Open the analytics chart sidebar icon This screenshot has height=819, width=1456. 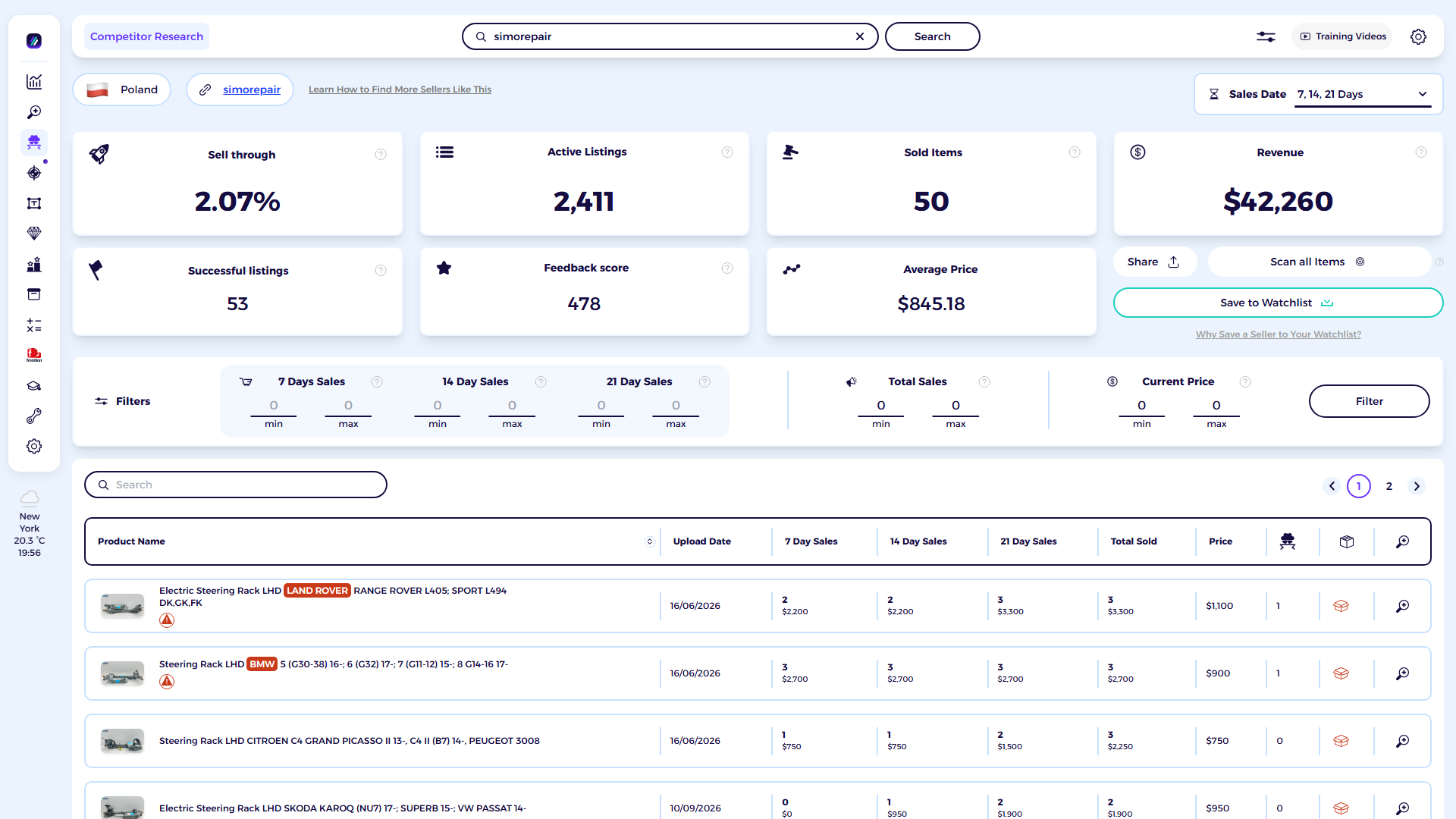pyautogui.click(x=34, y=82)
